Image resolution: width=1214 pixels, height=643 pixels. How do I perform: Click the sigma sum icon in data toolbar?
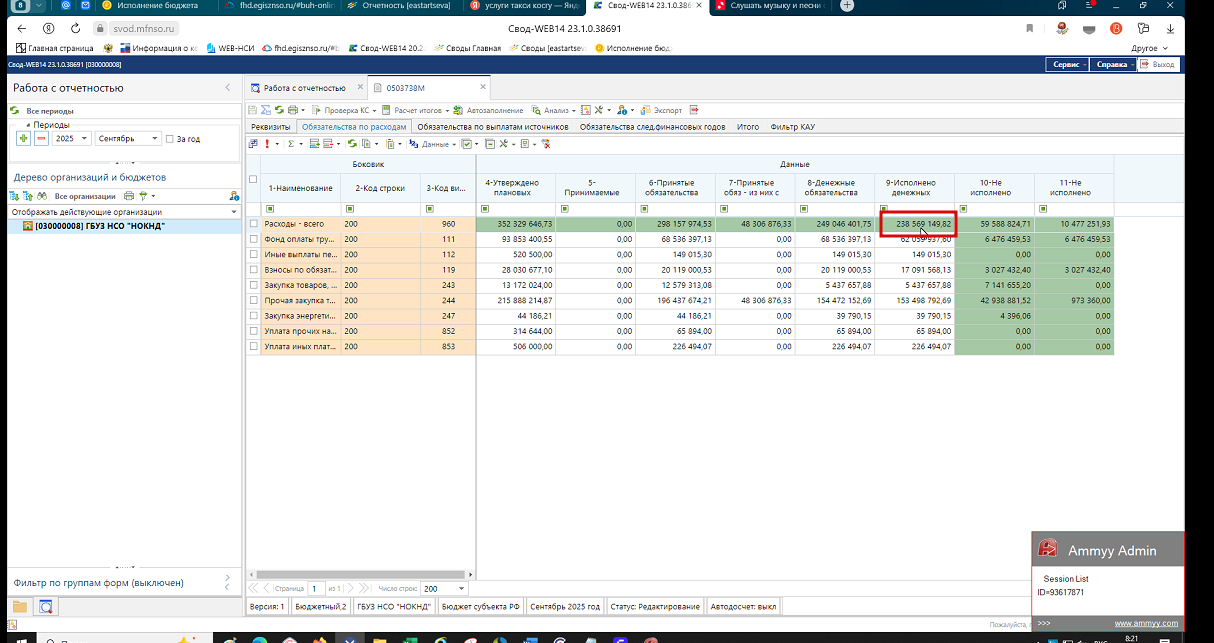pyautogui.click(x=290, y=144)
